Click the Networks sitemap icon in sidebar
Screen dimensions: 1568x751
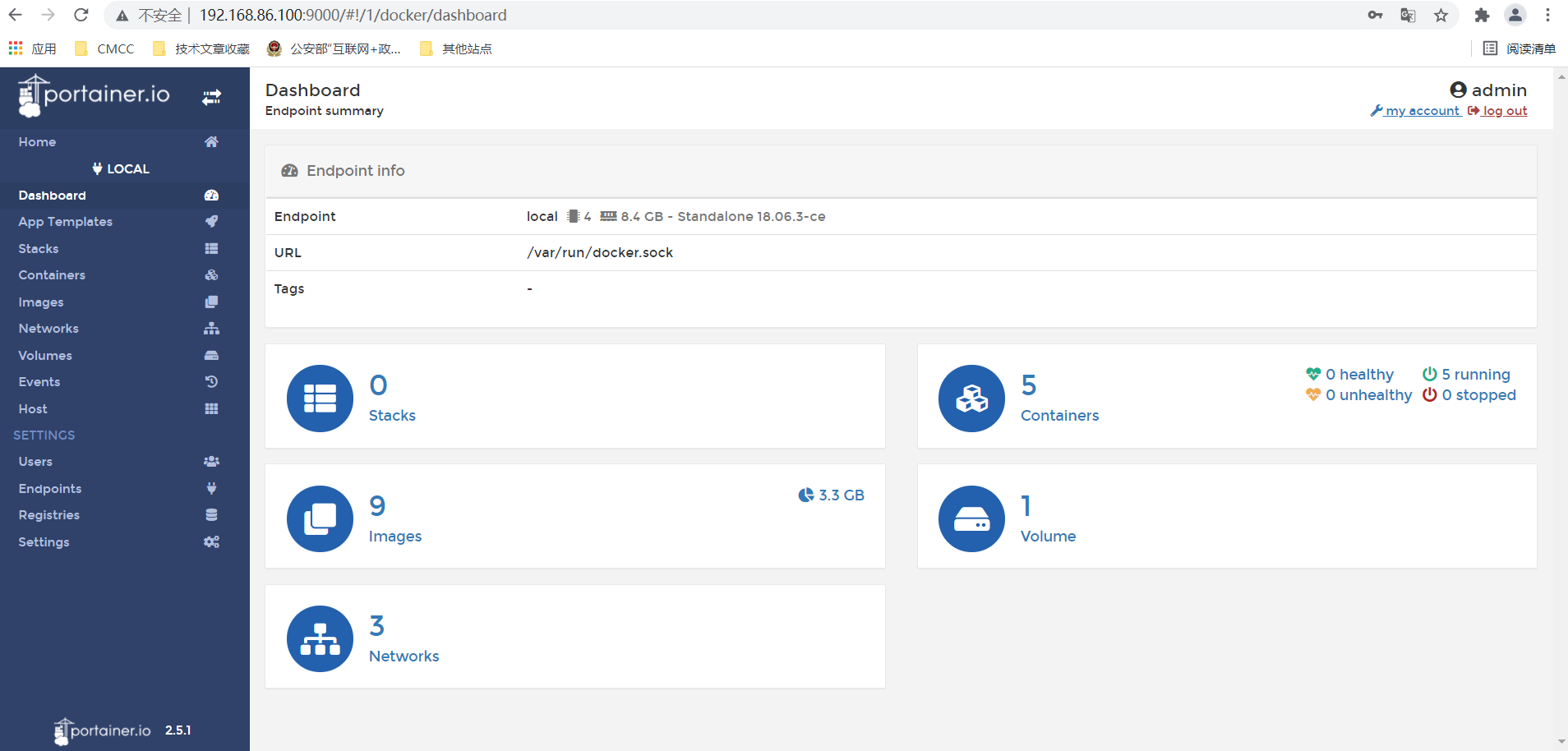tap(211, 328)
